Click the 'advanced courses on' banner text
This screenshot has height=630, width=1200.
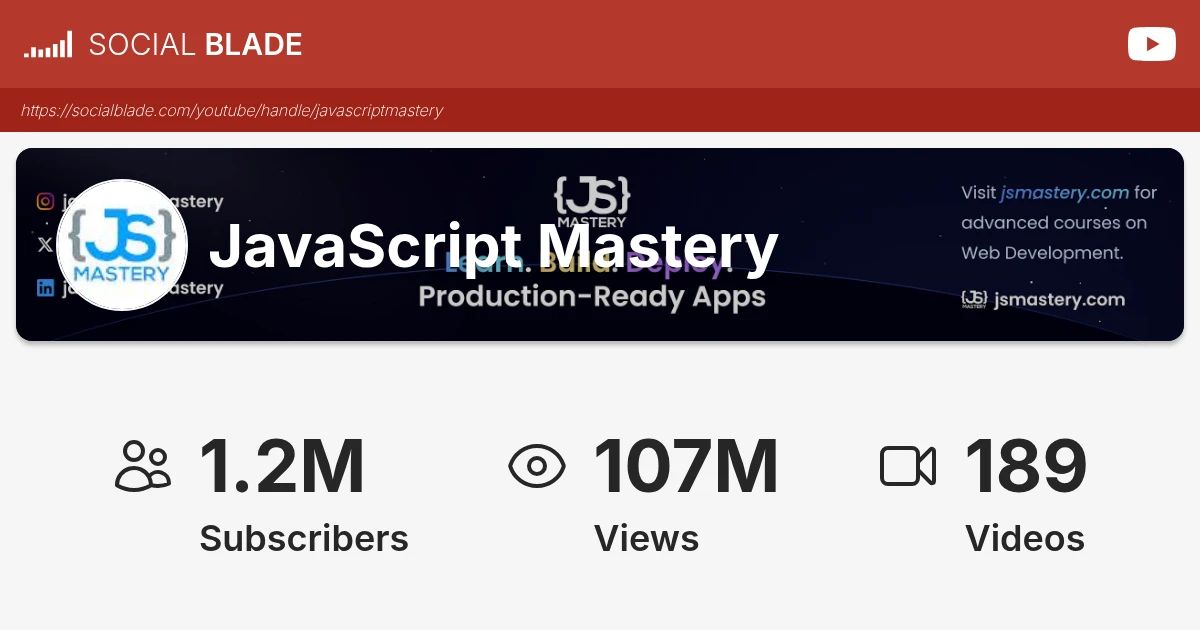pyautogui.click(x=1054, y=223)
